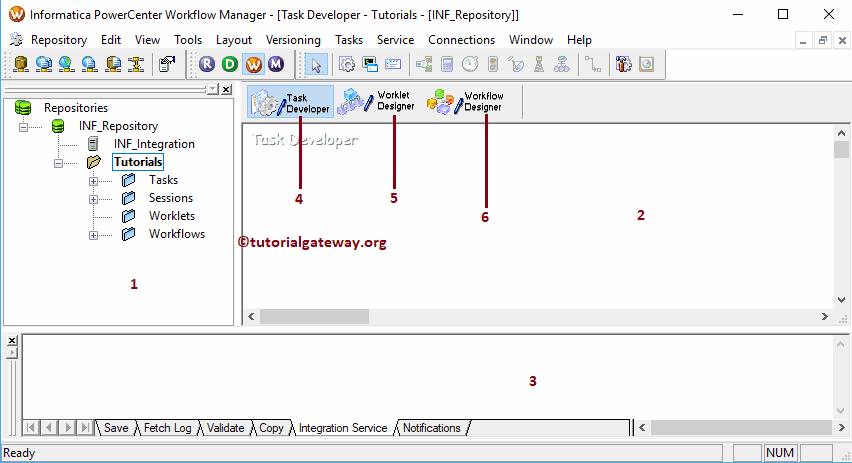Select the pointer arrow tool
Viewport: 852px width, 463px height.
click(x=316, y=65)
